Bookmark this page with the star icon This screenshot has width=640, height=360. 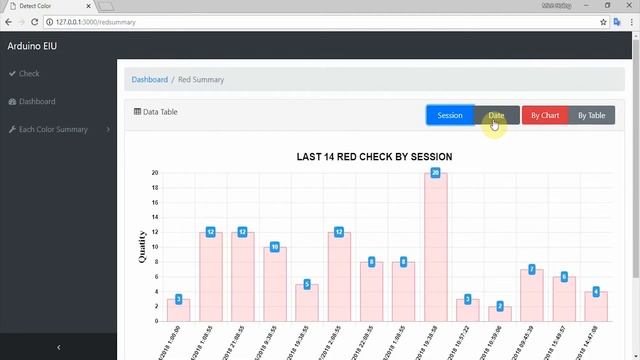[x=603, y=22]
